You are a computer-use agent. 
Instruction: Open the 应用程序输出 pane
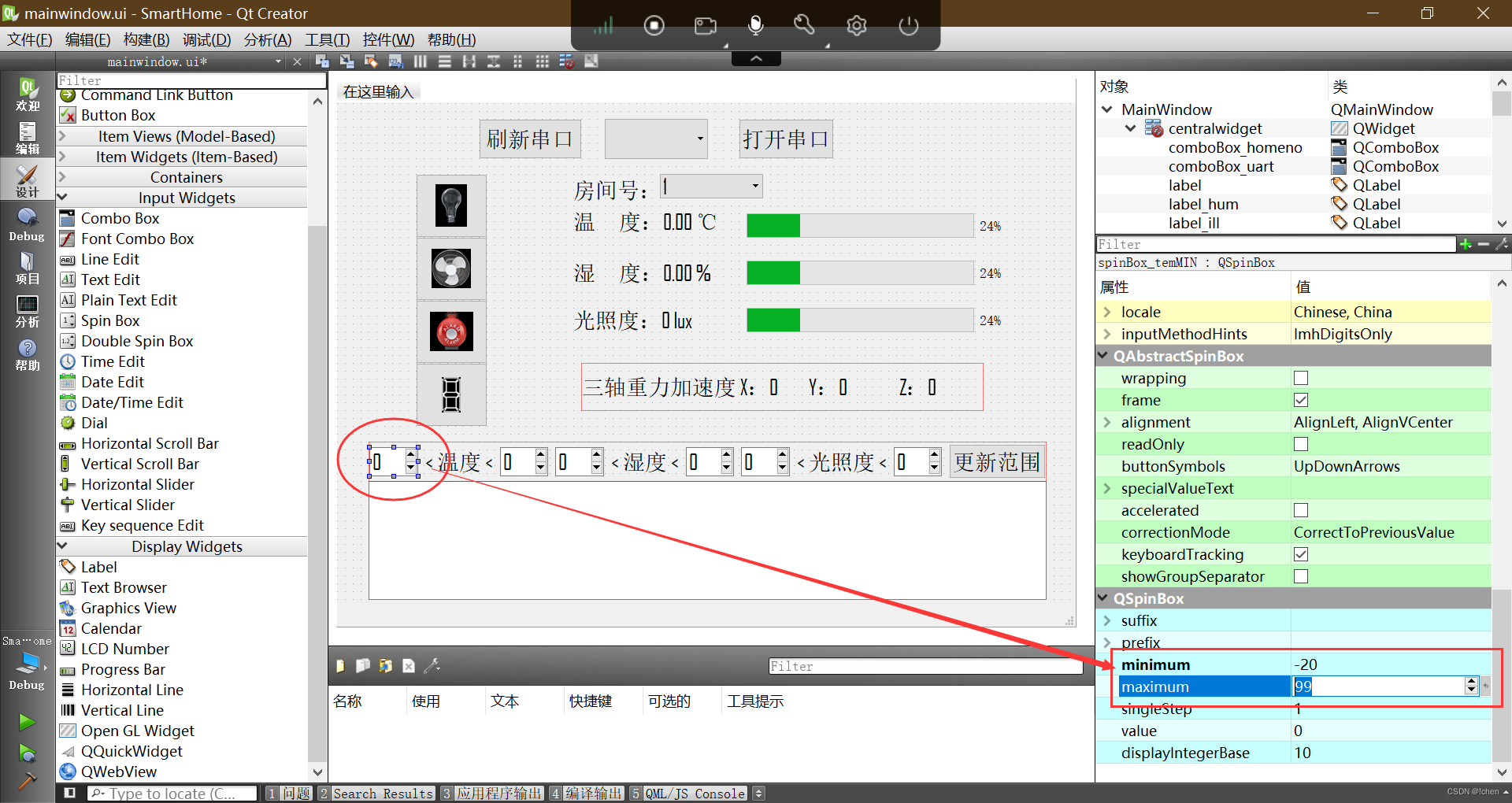[x=492, y=794]
